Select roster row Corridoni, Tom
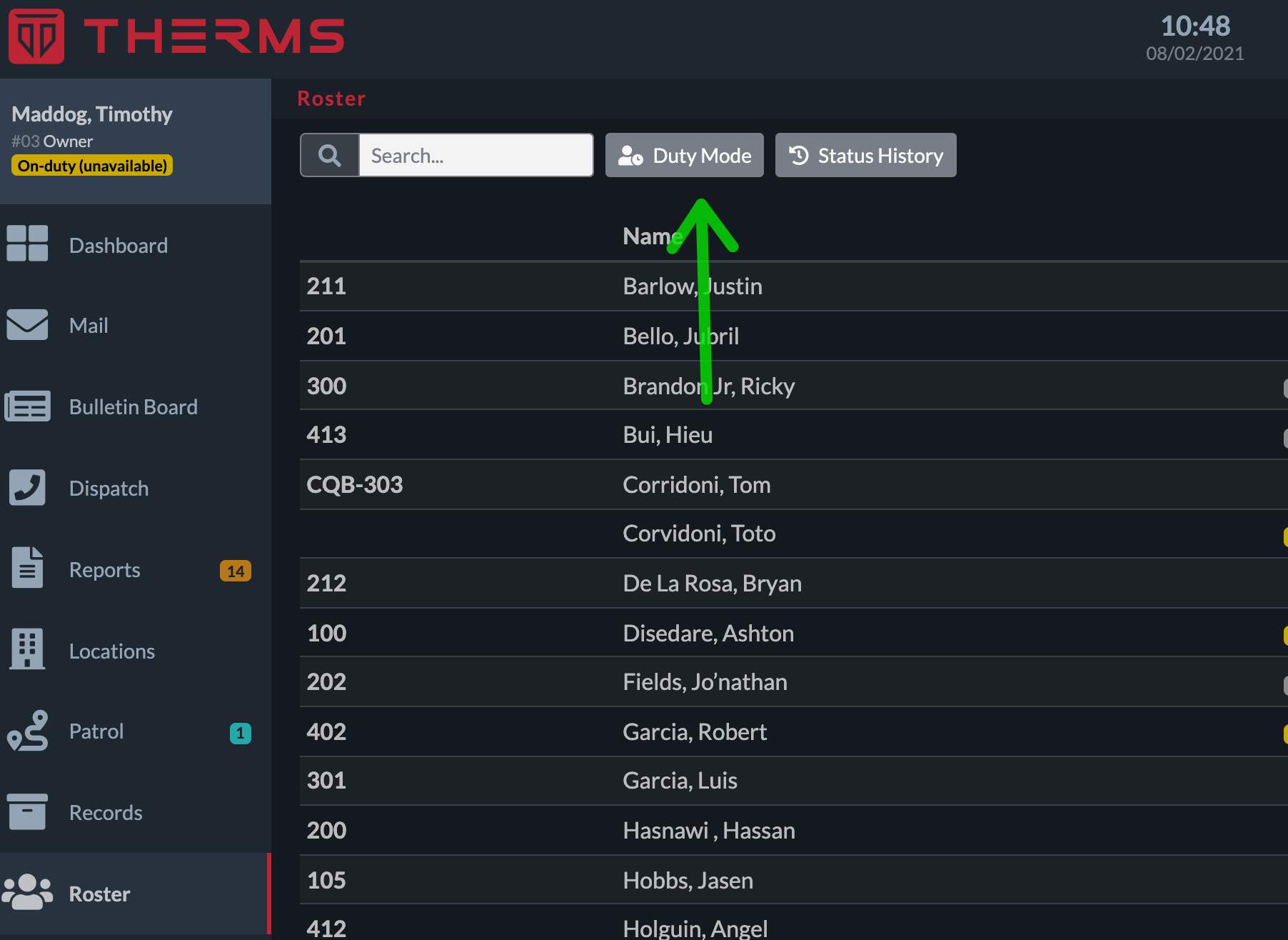The image size is (1288, 940). [696, 485]
